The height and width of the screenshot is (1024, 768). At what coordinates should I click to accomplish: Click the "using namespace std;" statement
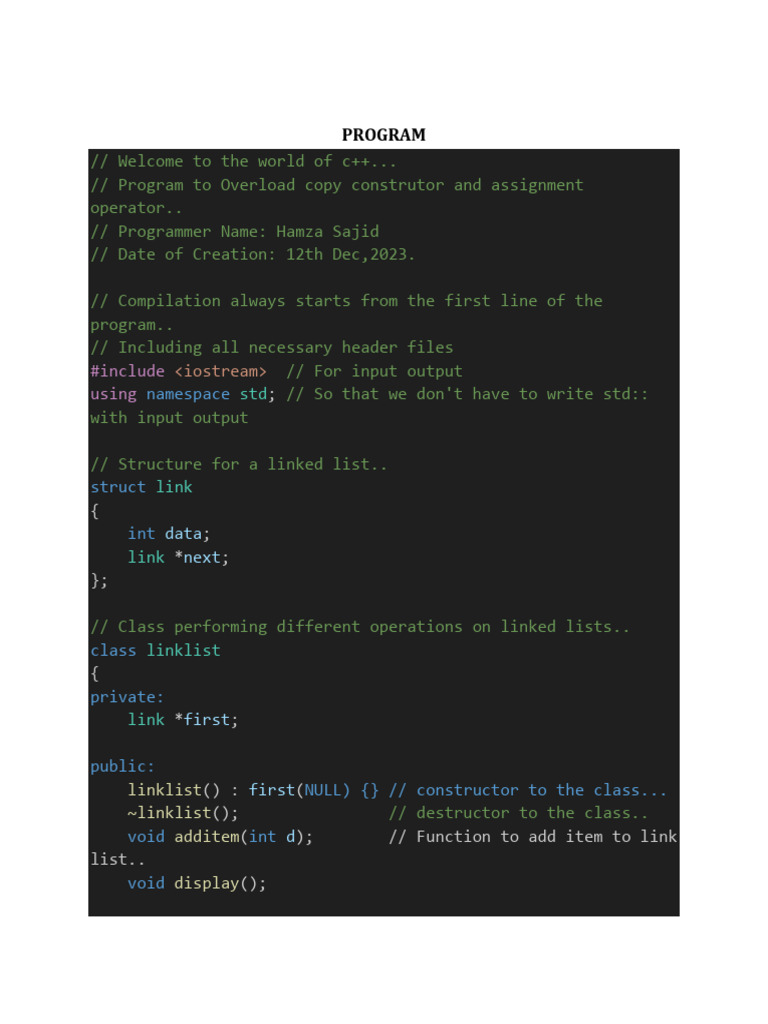coord(183,394)
